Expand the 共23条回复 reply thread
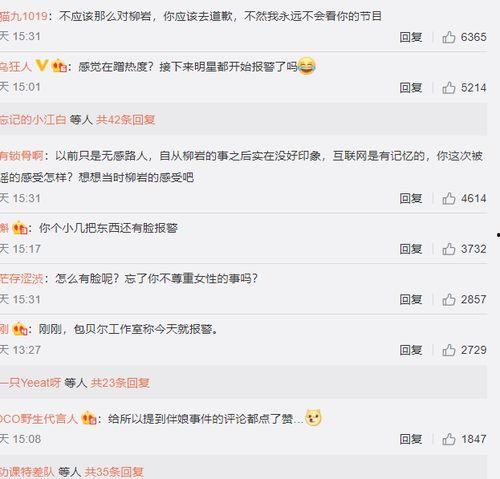 (120, 383)
